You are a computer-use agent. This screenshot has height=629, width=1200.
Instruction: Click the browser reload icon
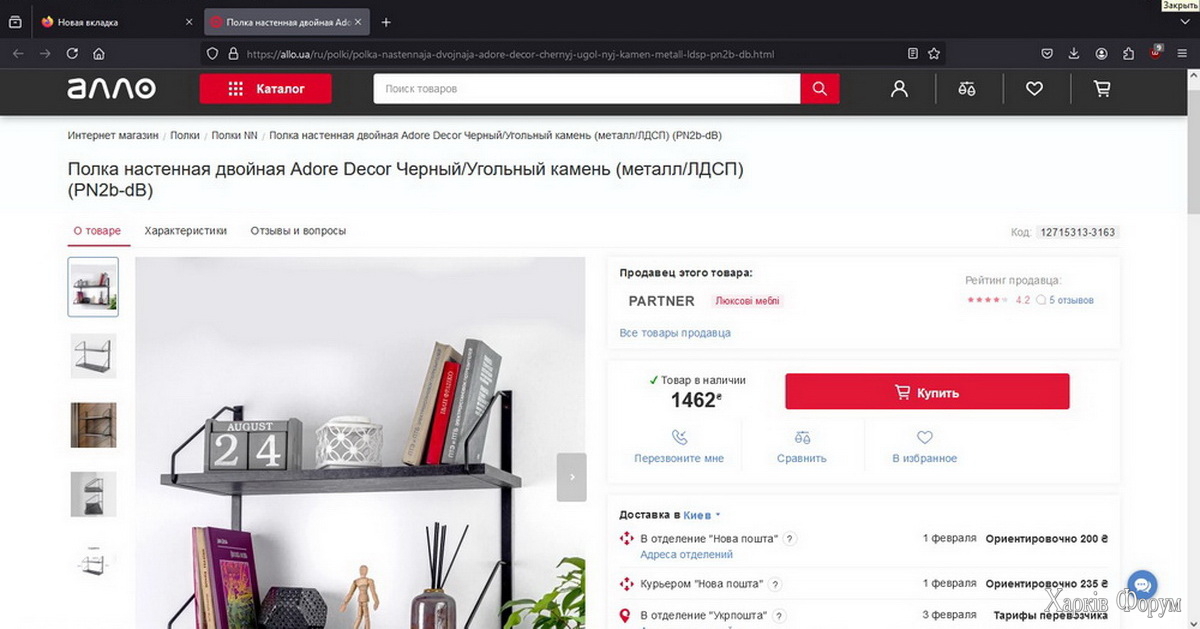click(71, 54)
